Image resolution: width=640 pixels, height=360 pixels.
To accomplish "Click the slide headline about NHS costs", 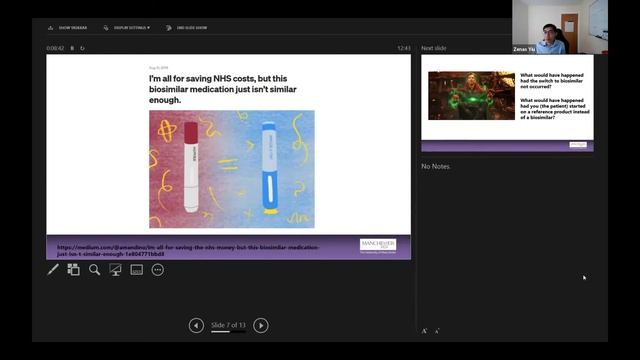I will point(223,89).
